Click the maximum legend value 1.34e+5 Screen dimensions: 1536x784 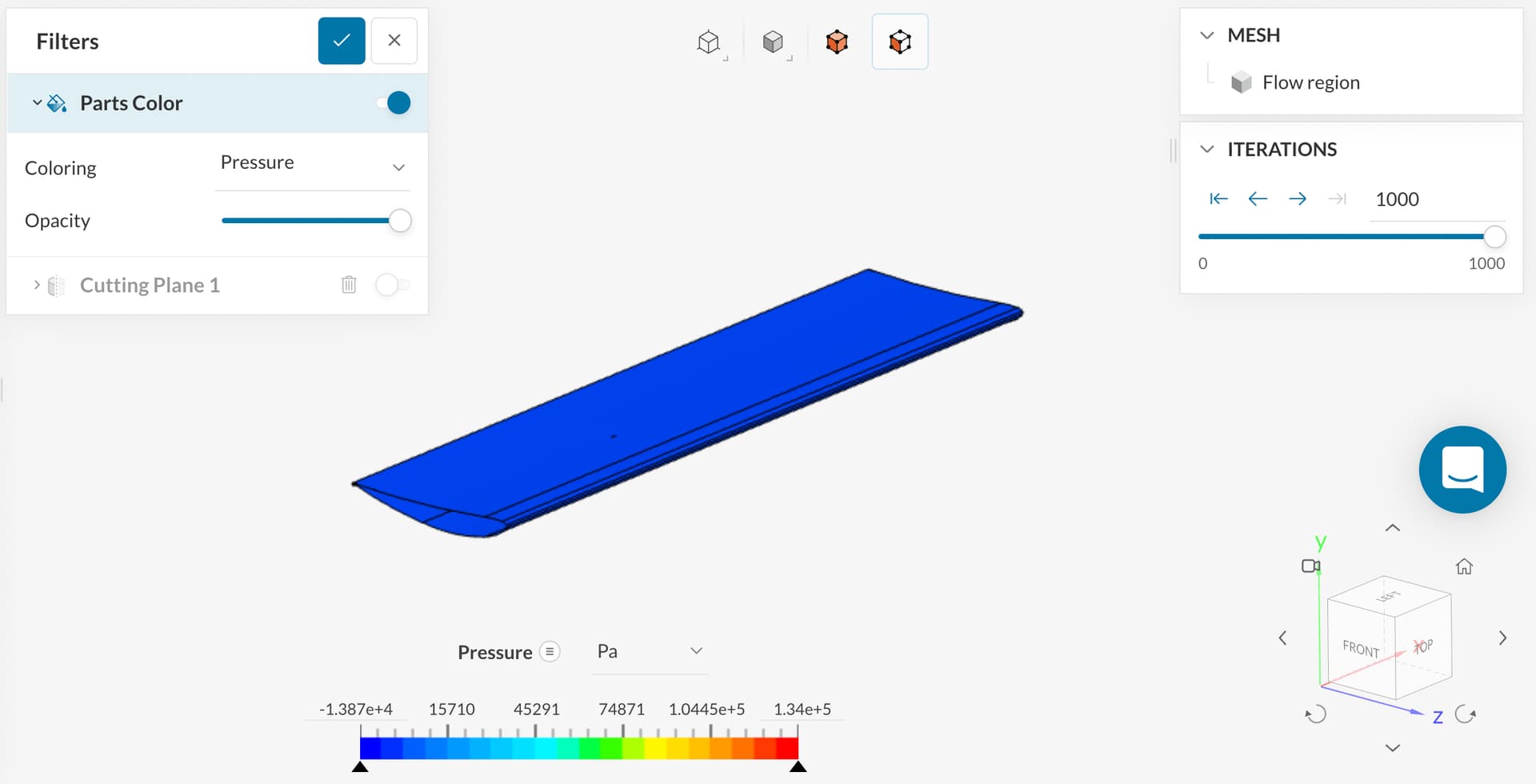pos(802,709)
